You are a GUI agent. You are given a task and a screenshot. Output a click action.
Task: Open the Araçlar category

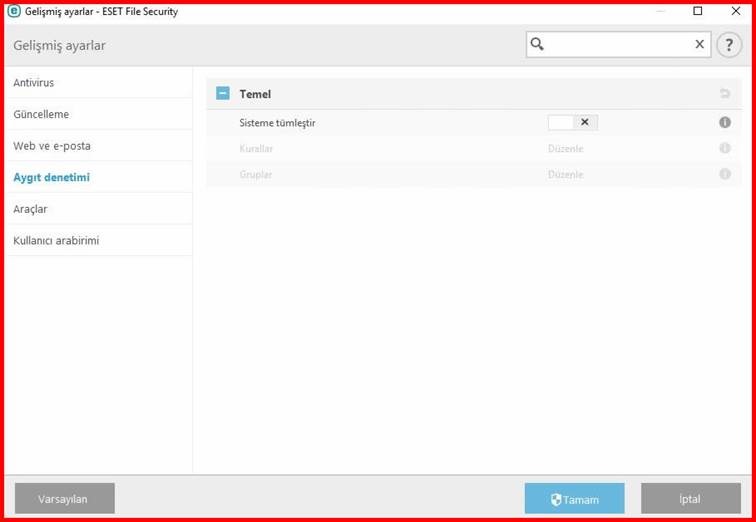30,209
